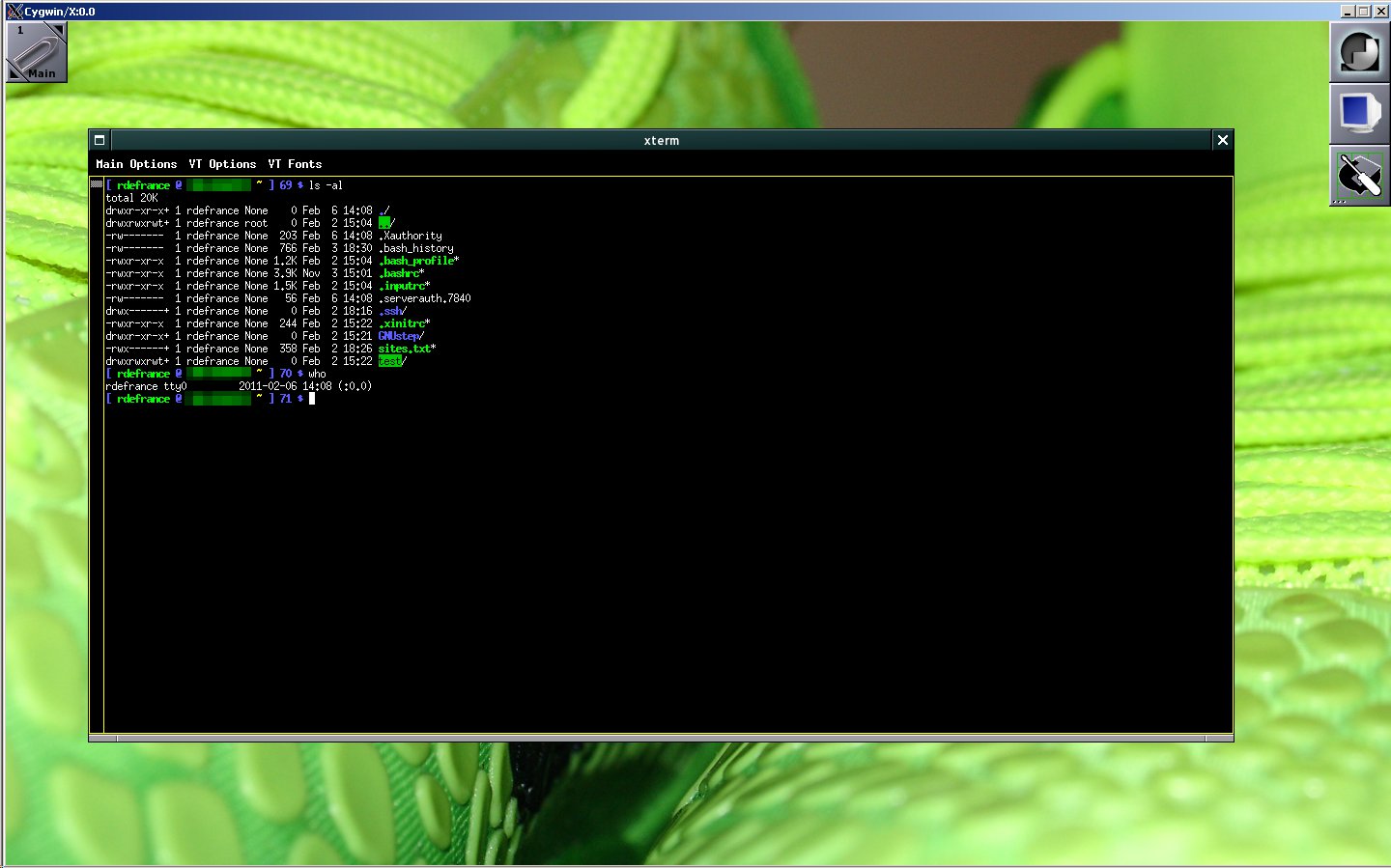
Task: Click the GNUstep logo dock icon
Action: coord(1359,52)
